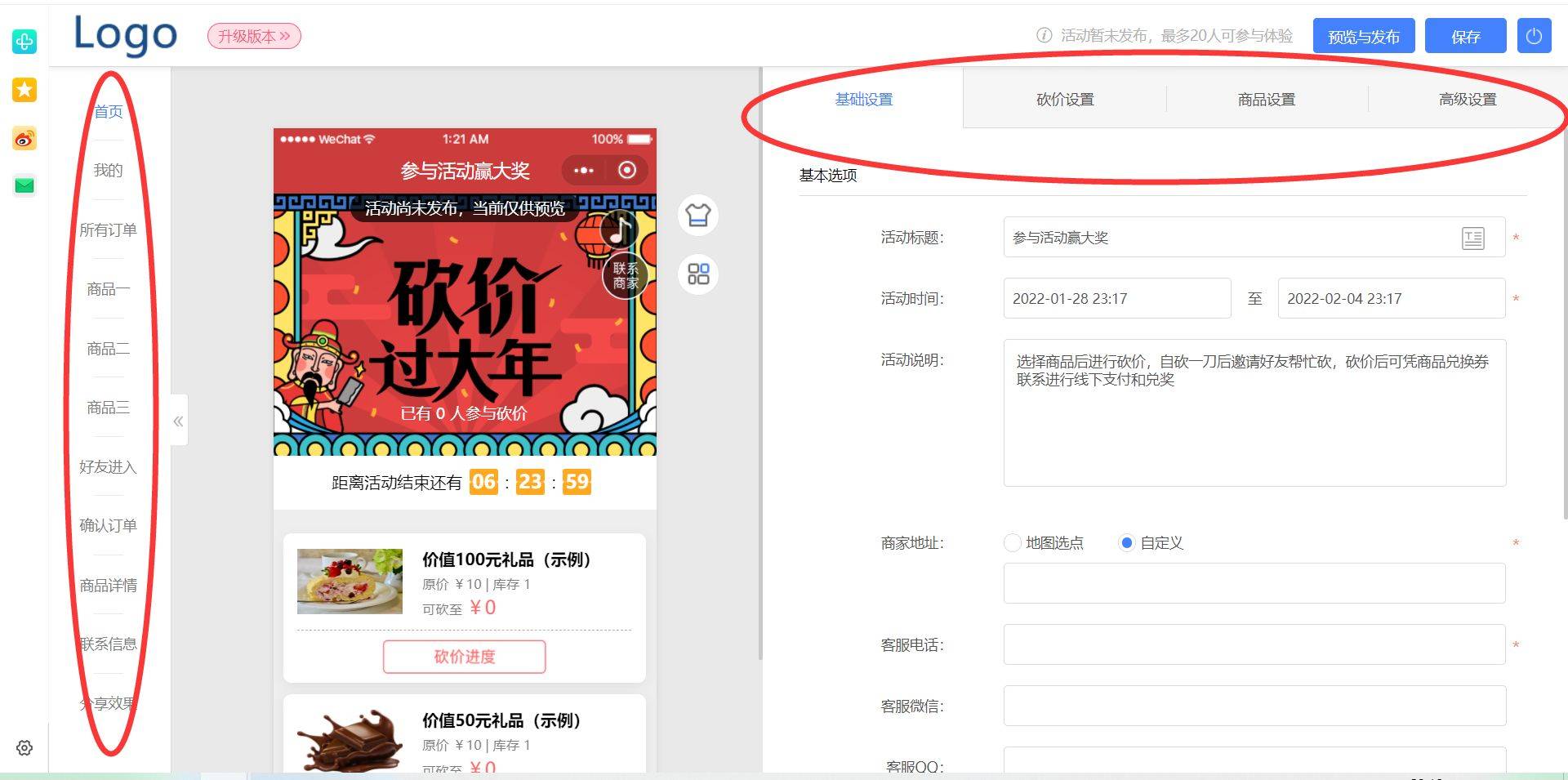Click the 客服QQ input field
This screenshot has height=780, width=1568.
pyautogui.click(x=1254, y=761)
